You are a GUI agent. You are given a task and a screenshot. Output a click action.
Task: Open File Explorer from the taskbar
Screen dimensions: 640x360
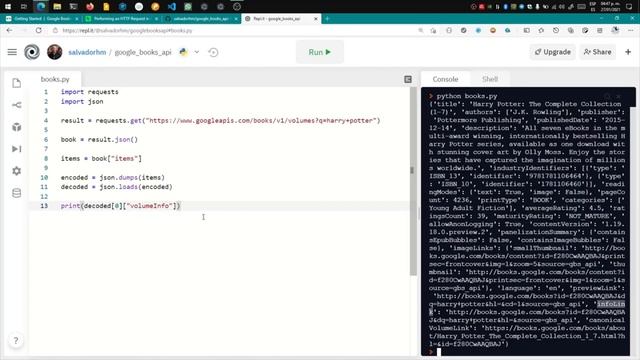click(x=57, y=7)
